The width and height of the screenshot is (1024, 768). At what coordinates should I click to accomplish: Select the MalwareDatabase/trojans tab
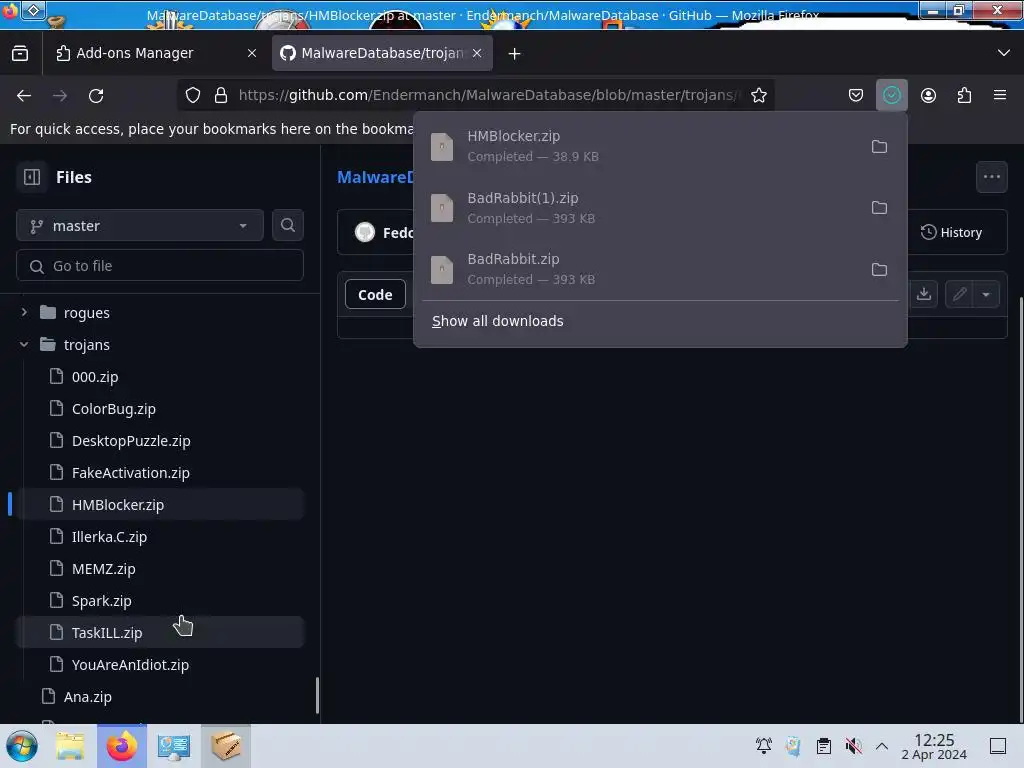coord(382,53)
